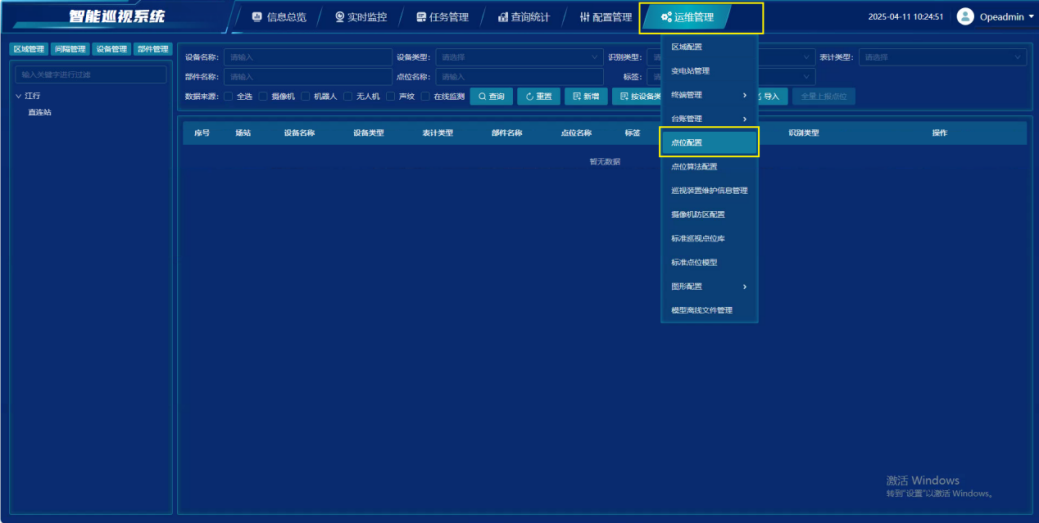Open the 配置管理 tab
The height and width of the screenshot is (523, 1039).
pyautogui.click(x=605, y=17)
